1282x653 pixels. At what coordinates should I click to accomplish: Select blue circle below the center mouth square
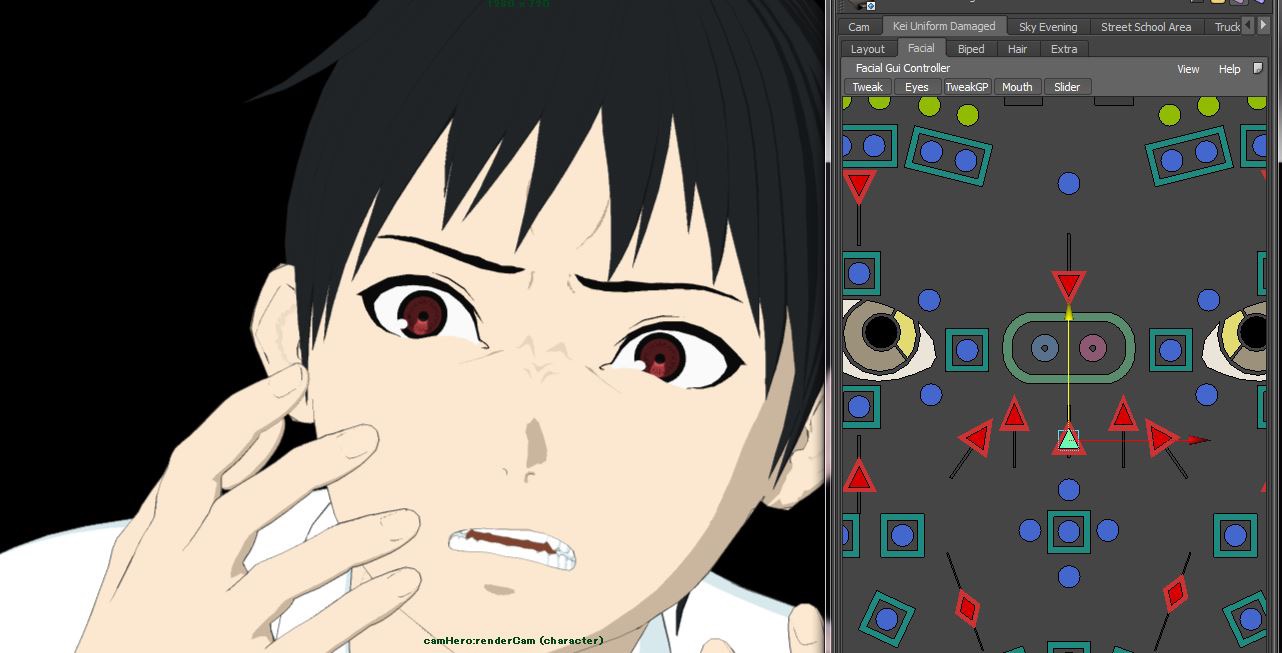click(x=1069, y=577)
